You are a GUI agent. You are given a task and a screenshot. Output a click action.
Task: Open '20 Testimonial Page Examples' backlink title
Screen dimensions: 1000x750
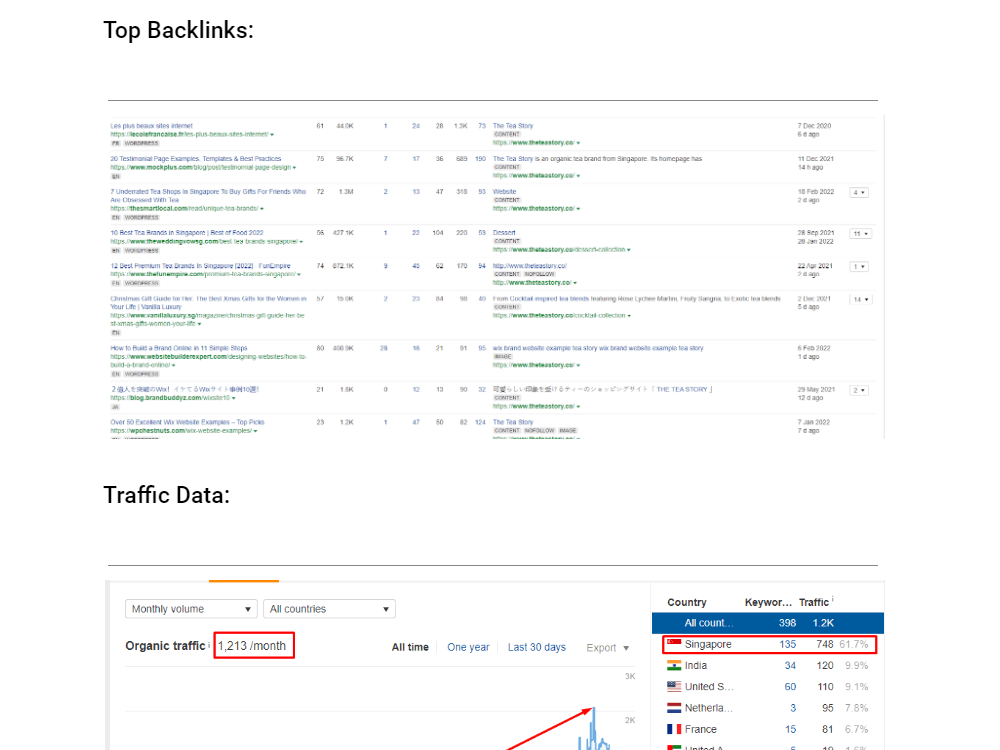(196, 159)
